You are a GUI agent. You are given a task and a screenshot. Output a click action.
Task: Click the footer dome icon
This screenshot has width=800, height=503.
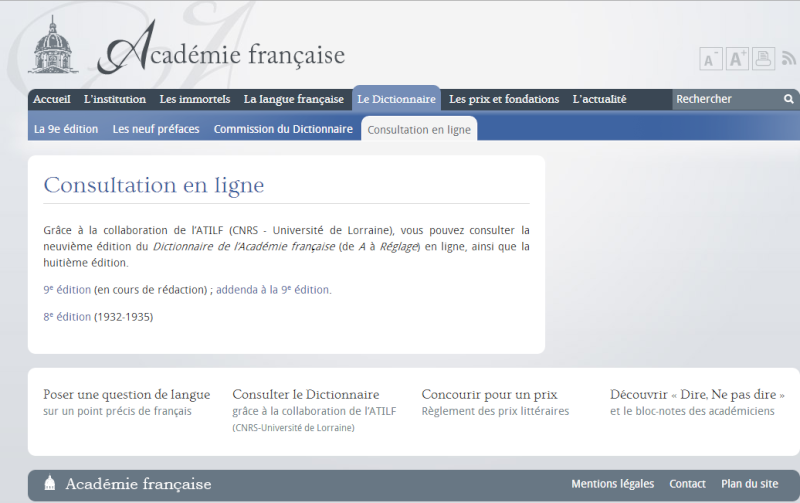pos(49,483)
